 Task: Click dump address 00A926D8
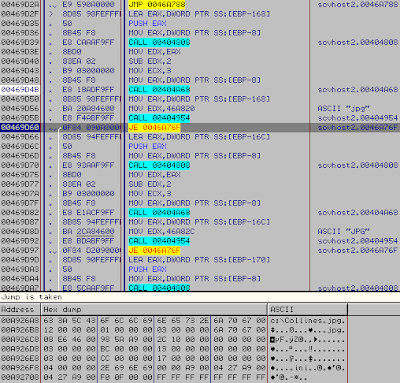click(x=20, y=349)
